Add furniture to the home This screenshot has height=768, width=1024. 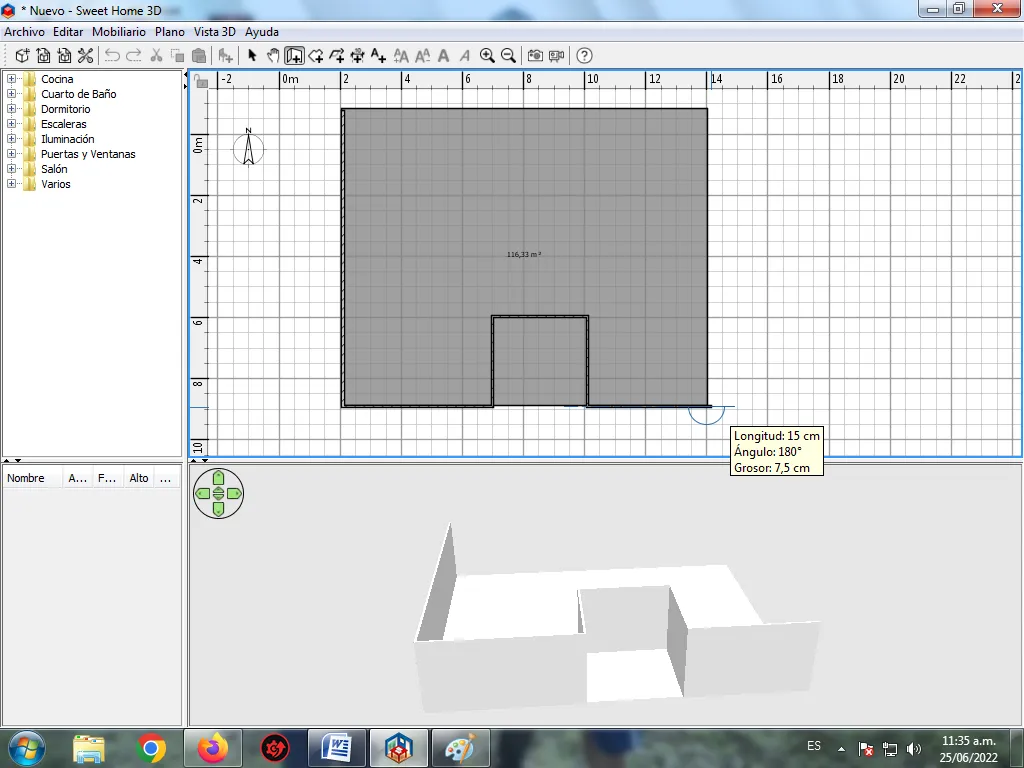click(225, 56)
